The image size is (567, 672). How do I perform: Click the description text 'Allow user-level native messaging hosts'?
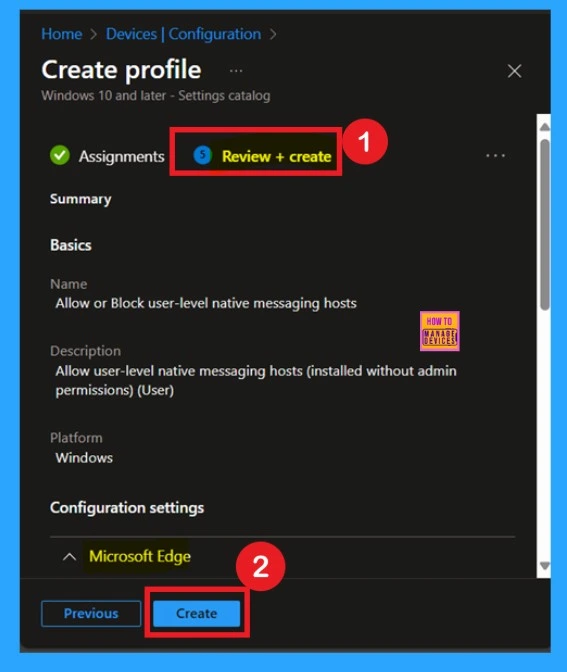179,371
